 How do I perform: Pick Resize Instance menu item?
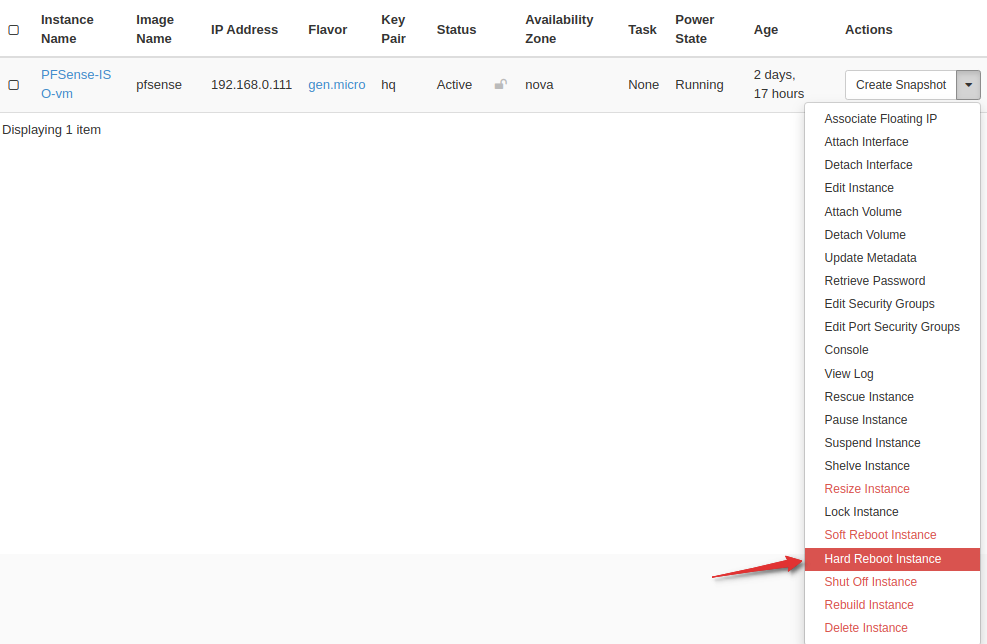point(866,489)
